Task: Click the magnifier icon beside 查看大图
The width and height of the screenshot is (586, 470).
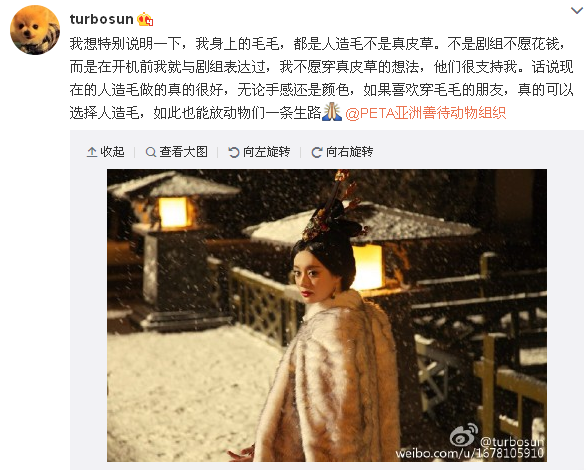Action: click(151, 152)
